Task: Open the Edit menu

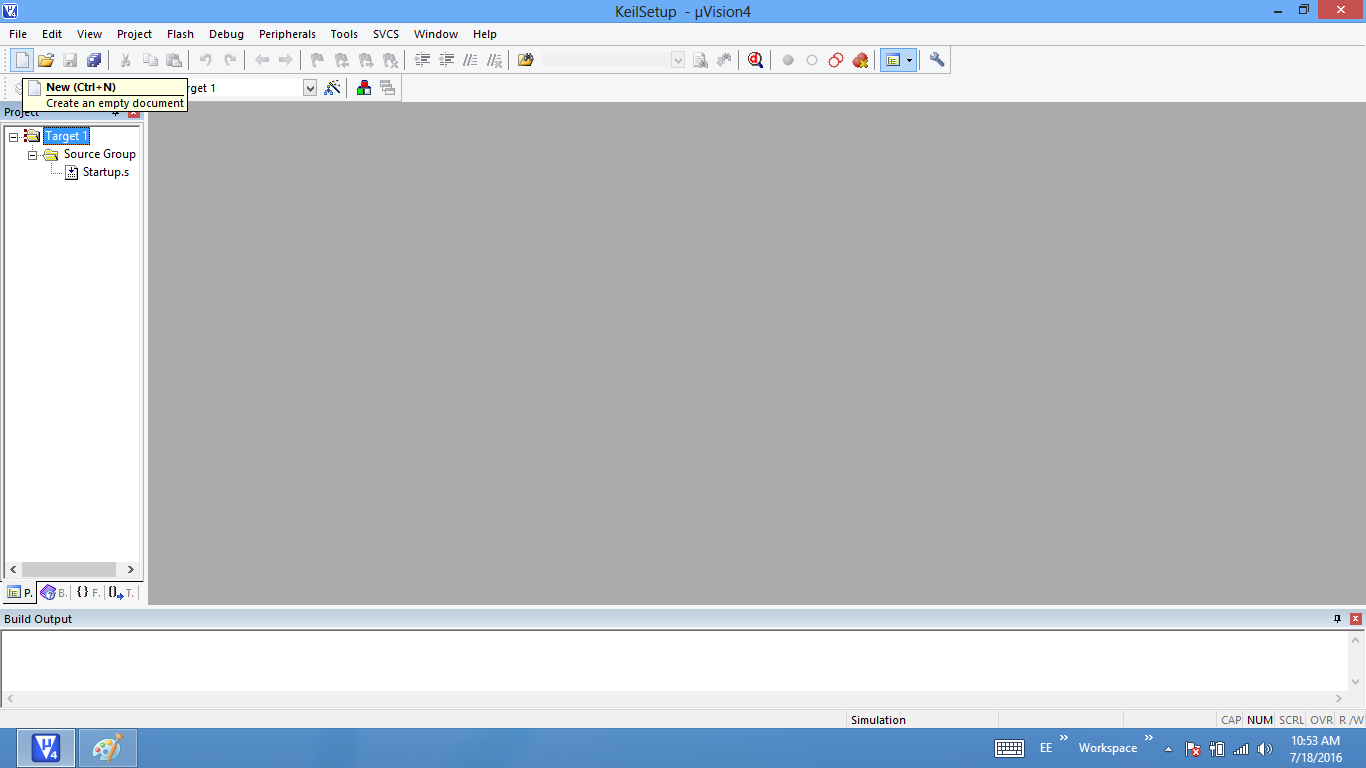Action: (x=52, y=34)
